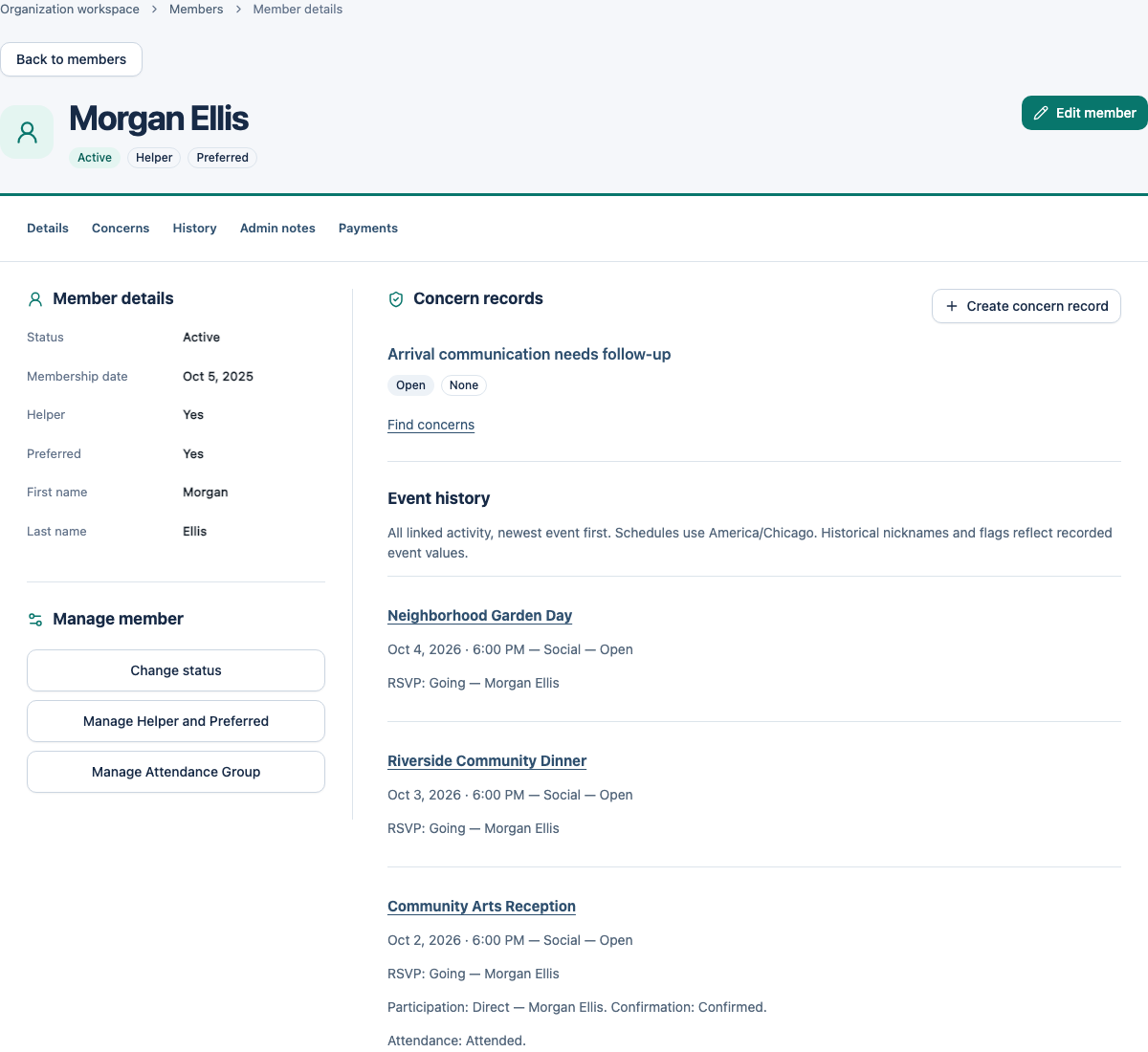Click 'Arrival communication needs follow-up' concern title
This screenshot has height=1052, width=1148.
point(529,355)
